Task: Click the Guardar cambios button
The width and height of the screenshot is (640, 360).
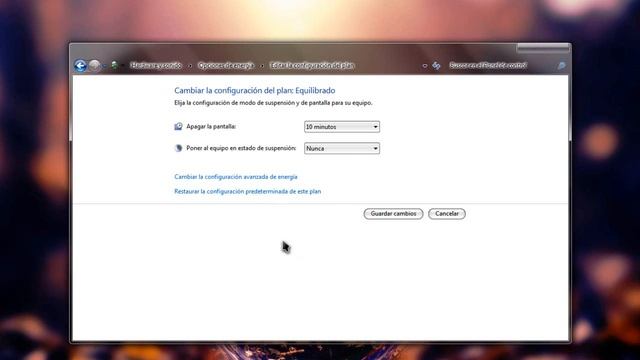Action: (393, 213)
